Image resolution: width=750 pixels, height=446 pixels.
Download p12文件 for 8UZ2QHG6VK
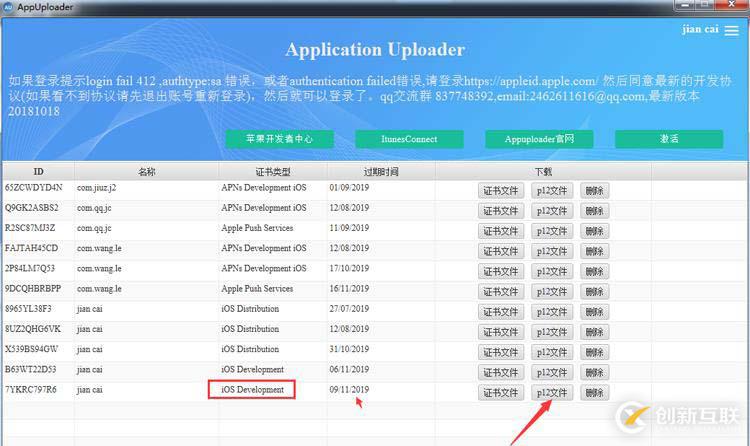[552, 332]
